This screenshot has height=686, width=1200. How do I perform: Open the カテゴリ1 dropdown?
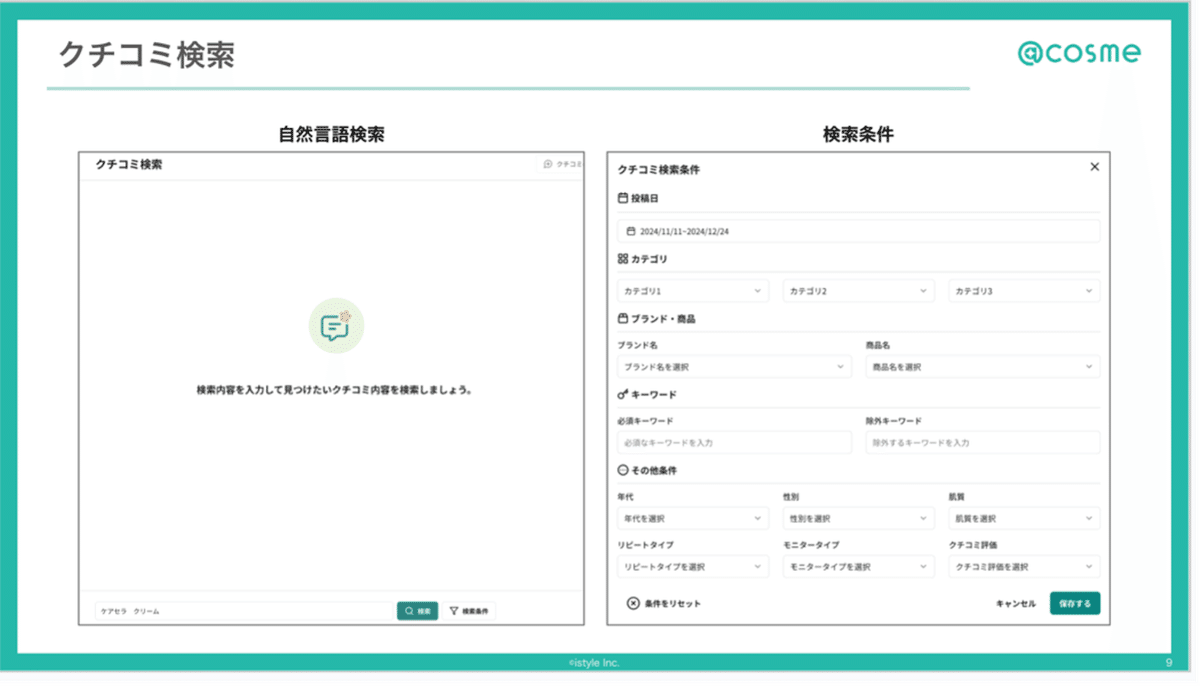[693, 291]
